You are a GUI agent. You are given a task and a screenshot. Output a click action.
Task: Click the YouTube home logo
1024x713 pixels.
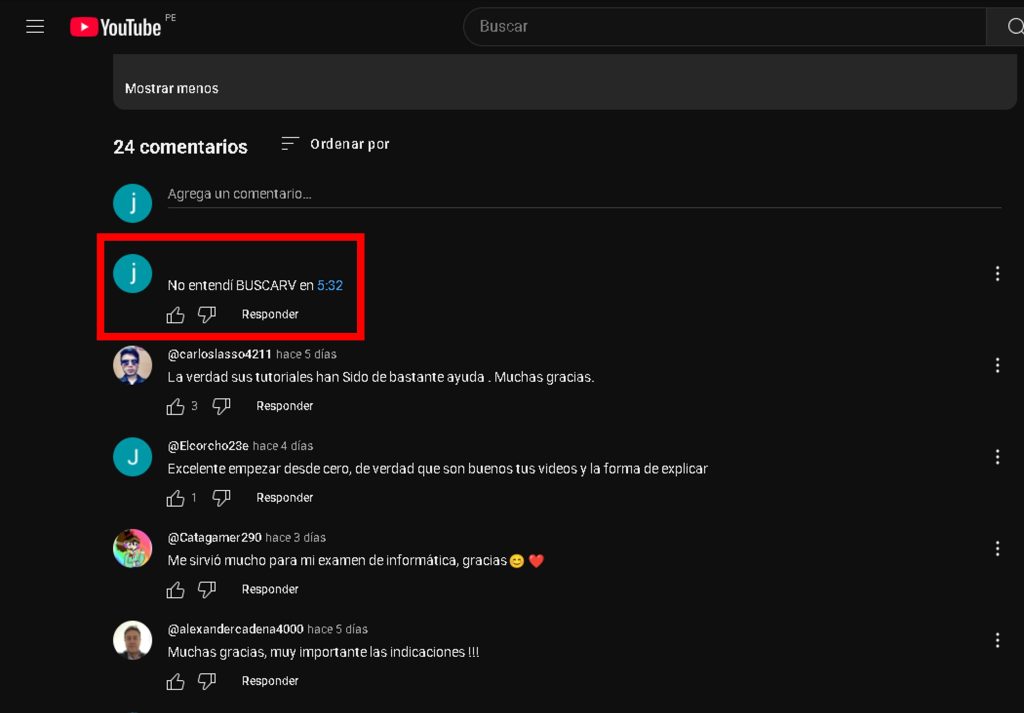(x=116, y=27)
